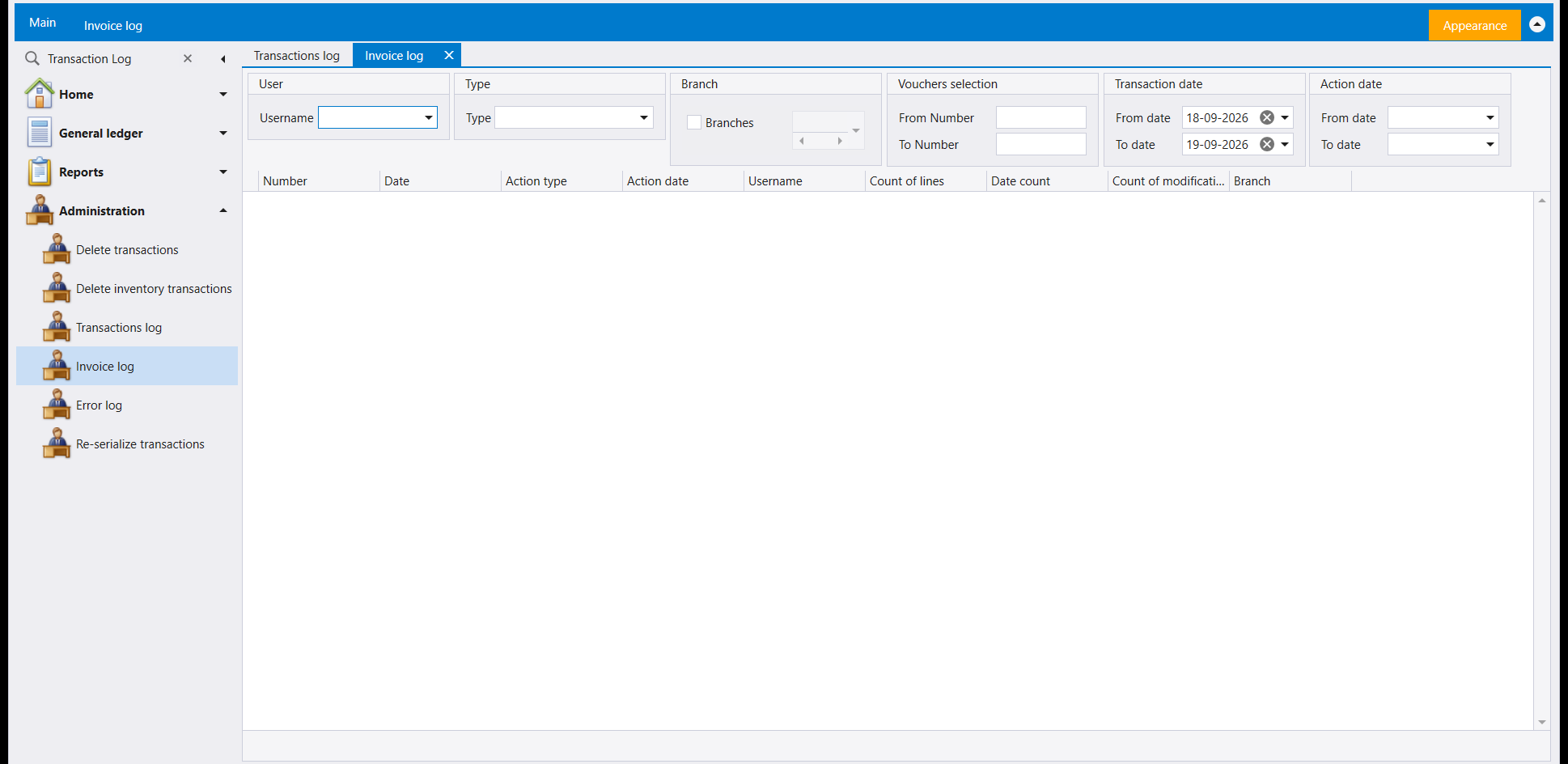Collapse the Administration section
Viewport: 1568px width, 764px height.
pyautogui.click(x=223, y=210)
